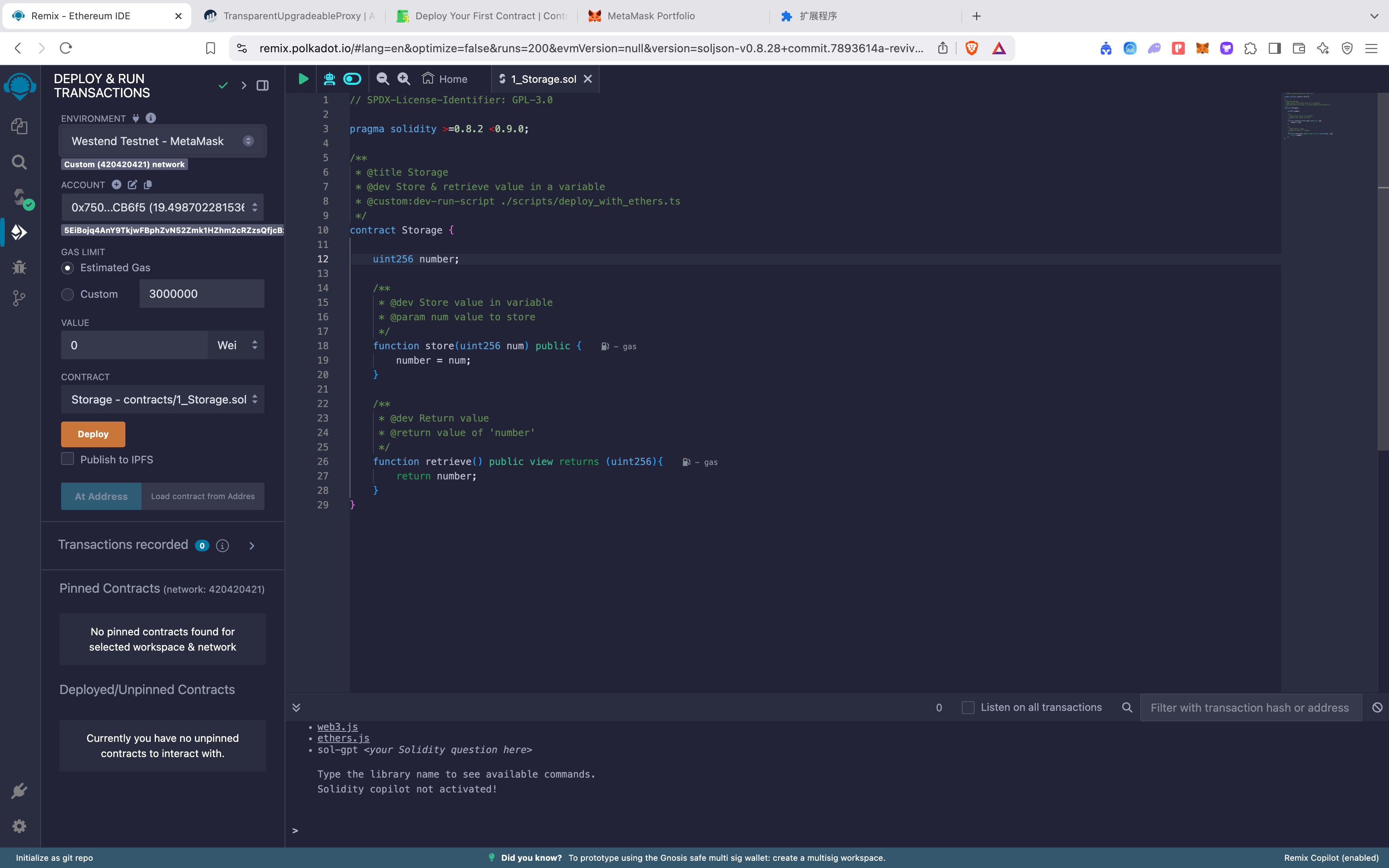The height and width of the screenshot is (868, 1389).
Task: Click the Load contract from Address field
Action: pyautogui.click(x=203, y=496)
